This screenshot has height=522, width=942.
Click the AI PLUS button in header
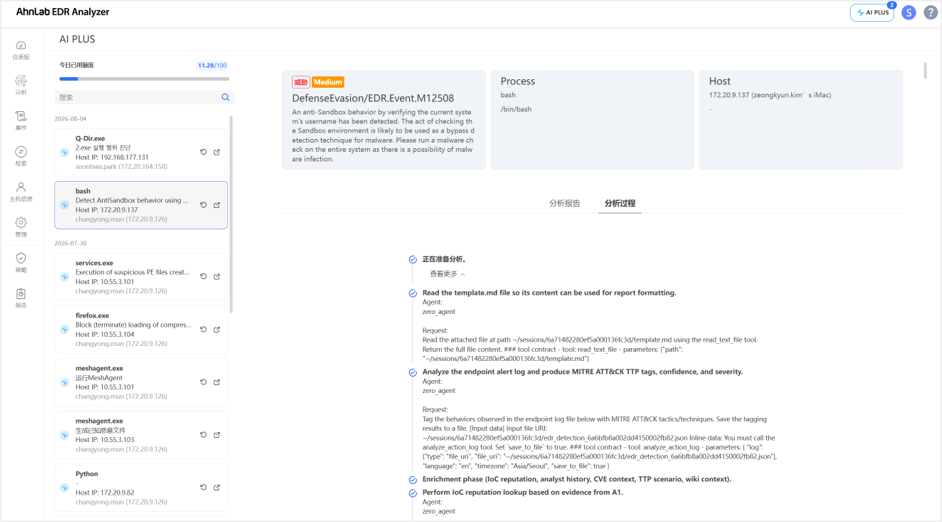pos(872,12)
